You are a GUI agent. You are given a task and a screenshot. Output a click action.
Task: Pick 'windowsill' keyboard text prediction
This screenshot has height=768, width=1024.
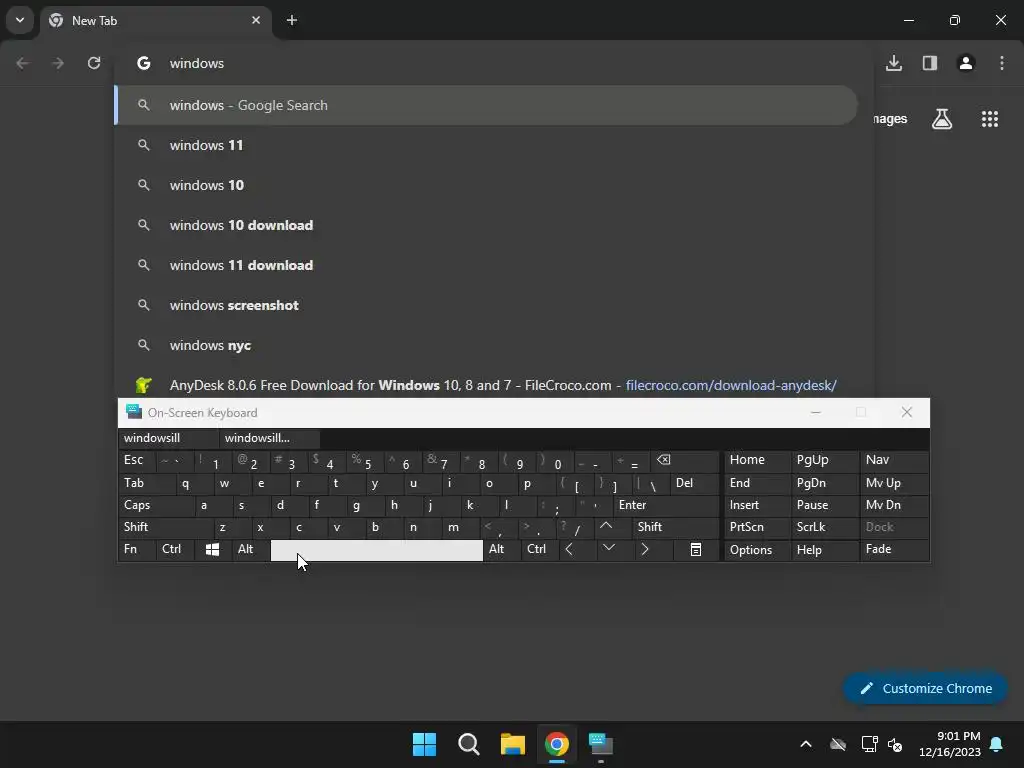(168, 438)
